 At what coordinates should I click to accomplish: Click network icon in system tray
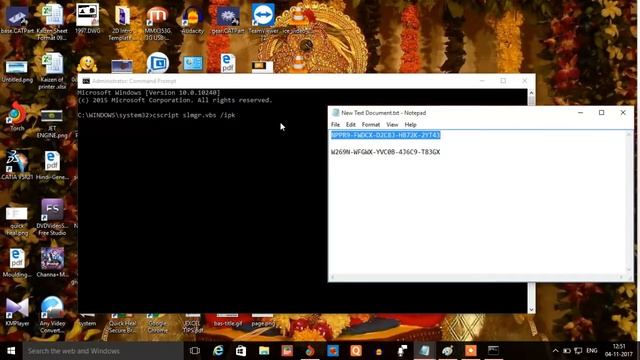pyautogui.click(x=578, y=351)
